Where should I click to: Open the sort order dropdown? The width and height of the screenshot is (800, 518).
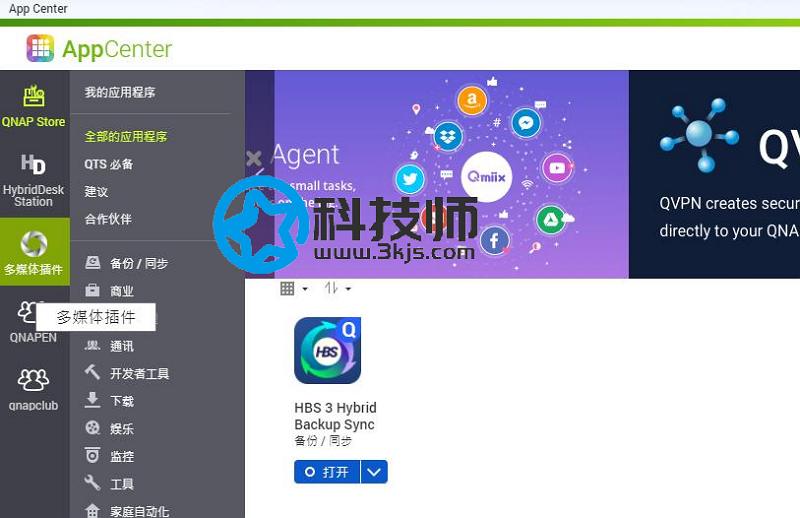point(337,289)
